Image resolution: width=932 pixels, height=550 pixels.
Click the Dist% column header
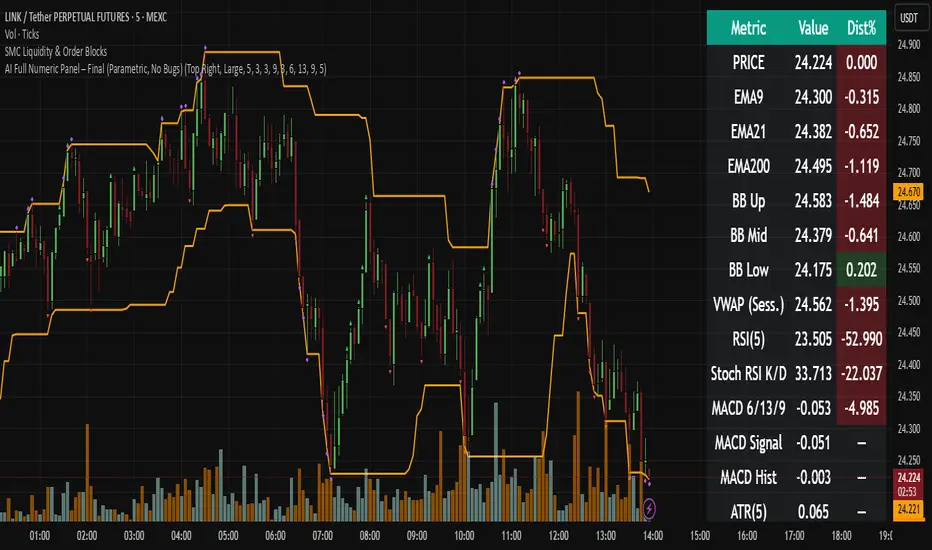tap(857, 27)
